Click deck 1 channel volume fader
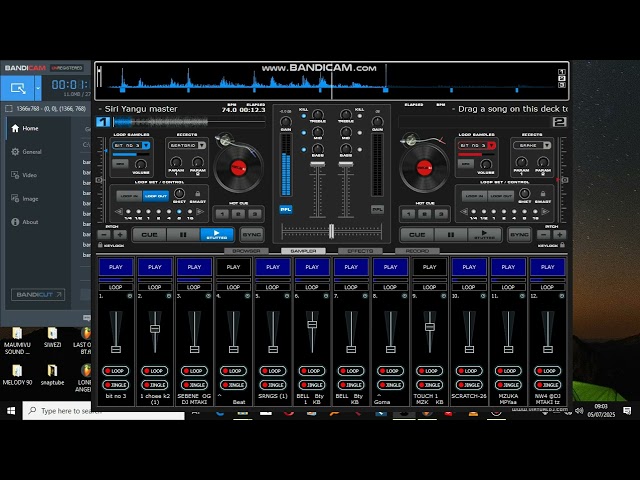 point(318,164)
